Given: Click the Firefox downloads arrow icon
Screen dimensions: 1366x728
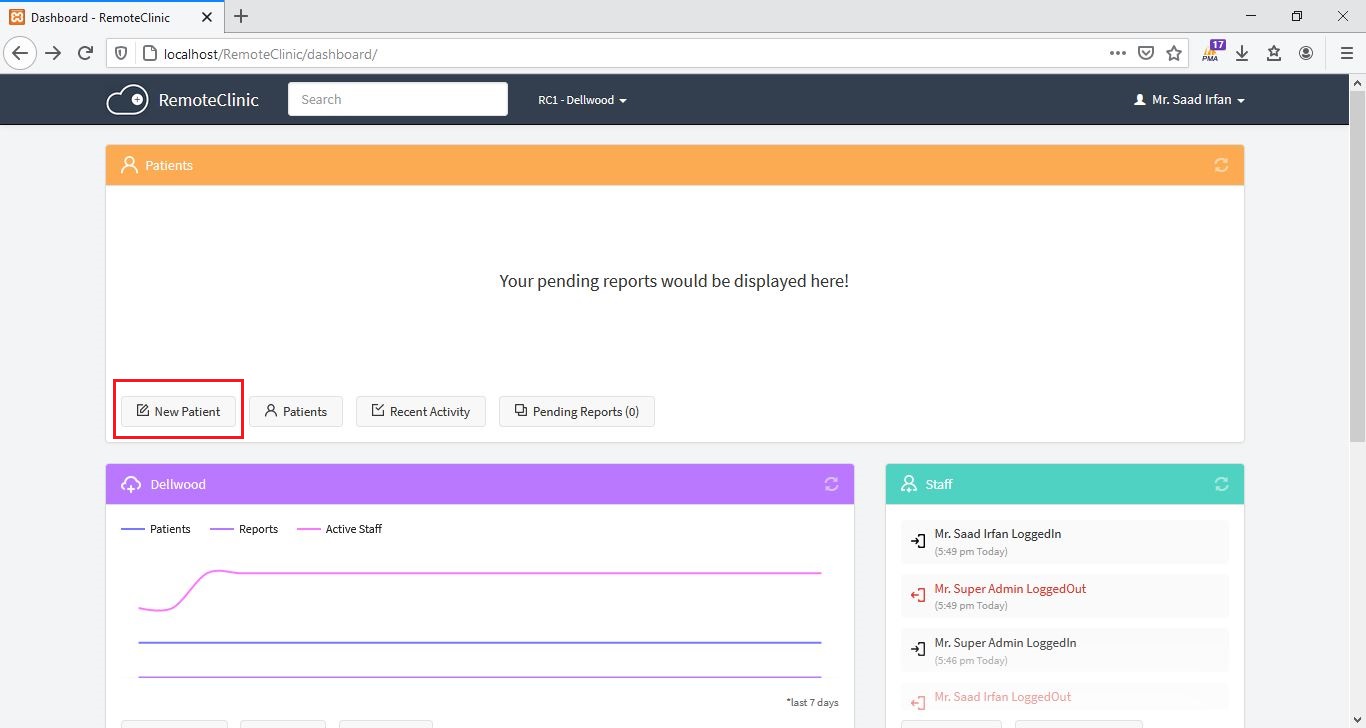Looking at the screenshot, I should tap(1242, 52).
